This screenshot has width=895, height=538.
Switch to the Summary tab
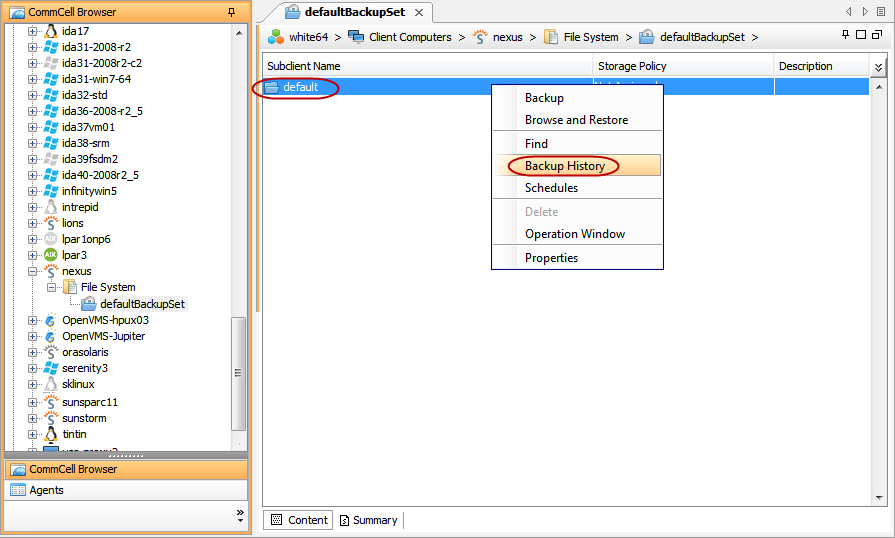coord(368,520)
